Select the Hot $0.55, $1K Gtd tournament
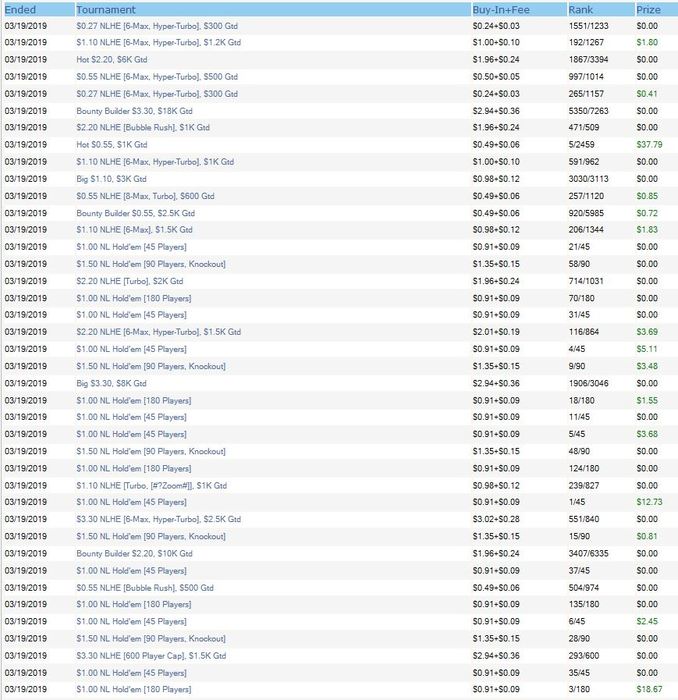Image resolution: width=678 pixels, height=700 pixels. click(x=112, y=145)
